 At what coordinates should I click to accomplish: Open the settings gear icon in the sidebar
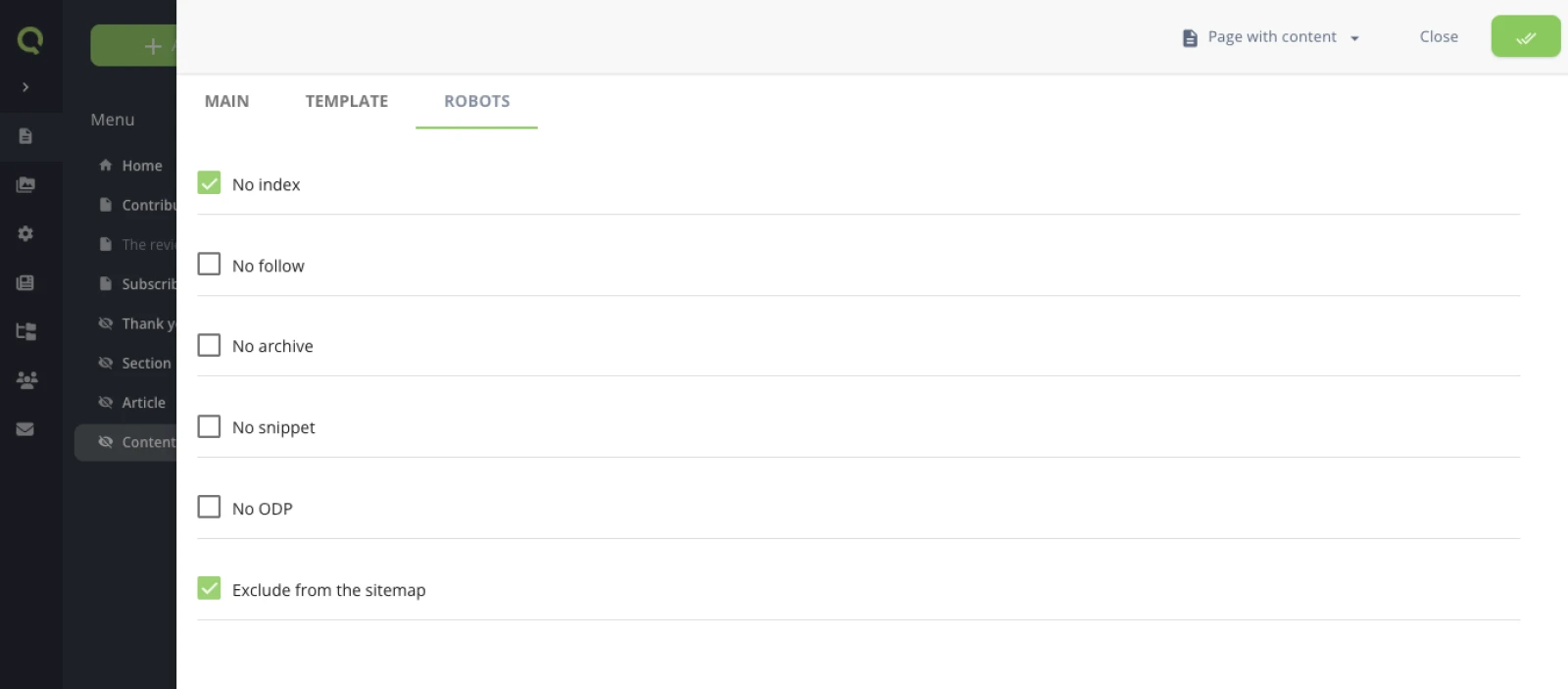25,233
